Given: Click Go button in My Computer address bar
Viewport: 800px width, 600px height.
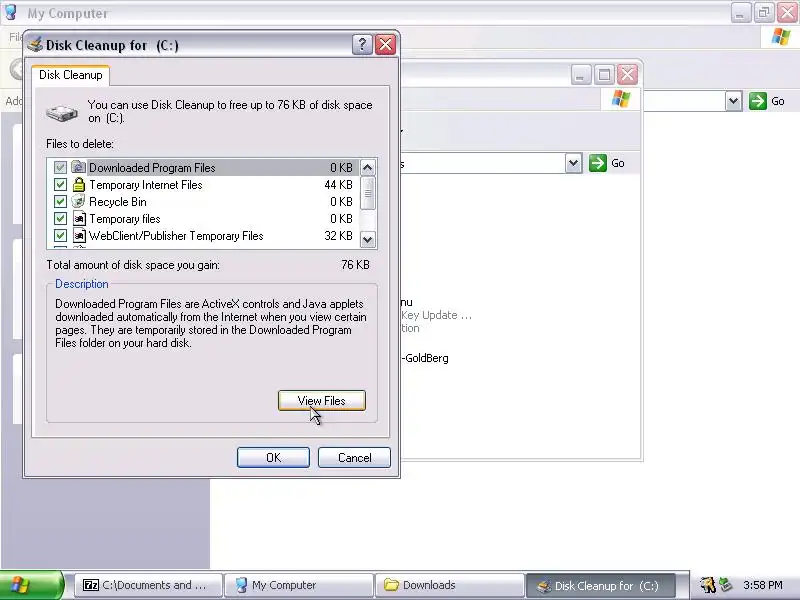Looking at the screenshot, I should (767, 101).
